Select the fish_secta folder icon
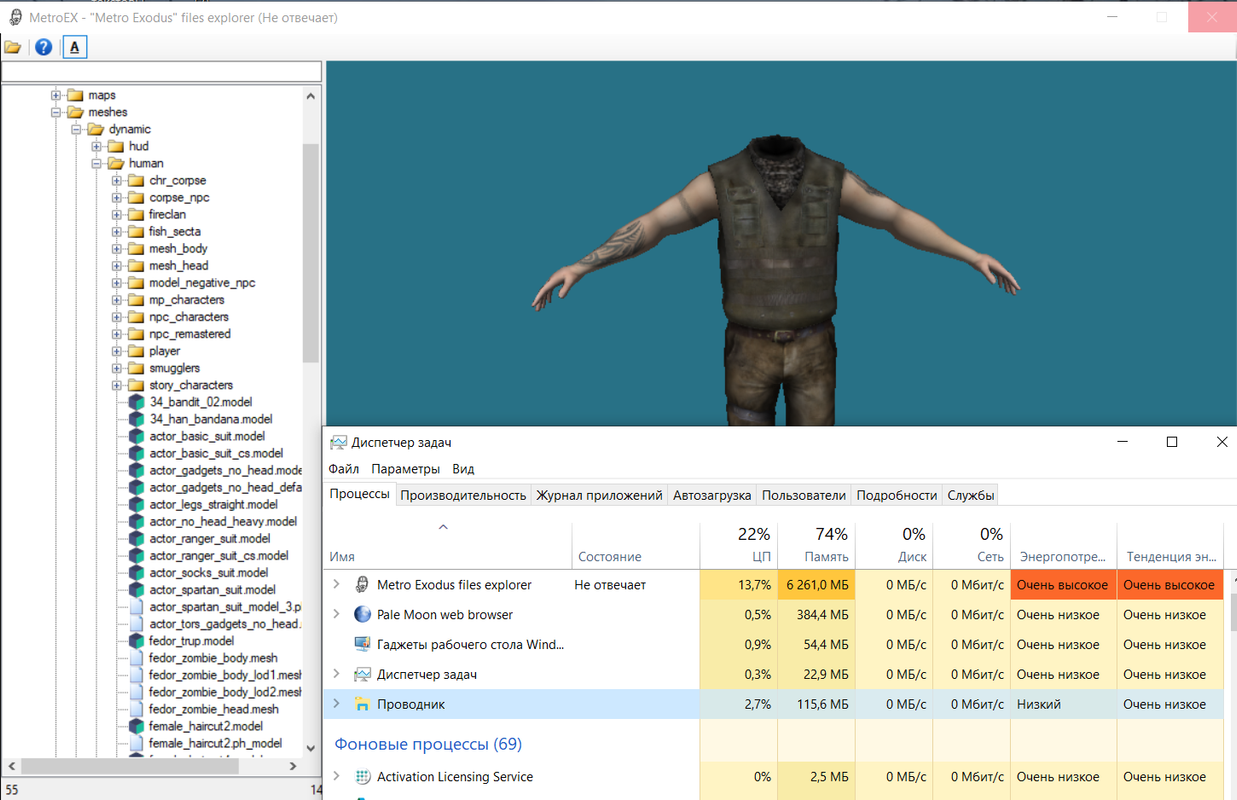The image size is (1237, 800). (x=136, y=232)
